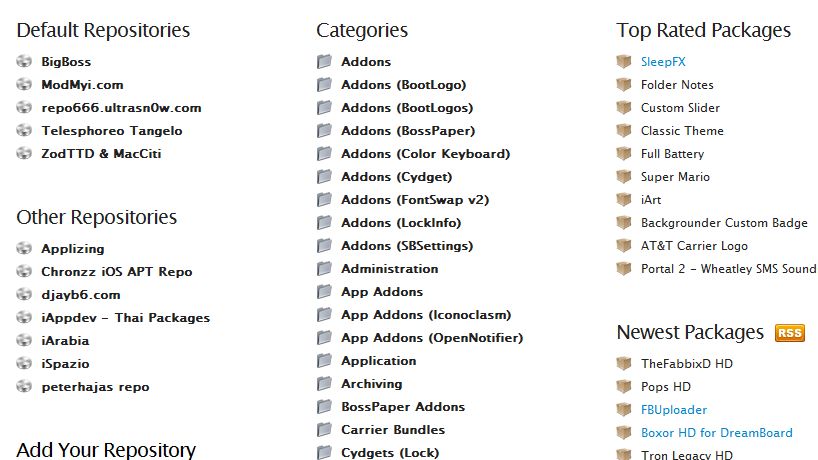Open the Chronzz iOS APT Repo link
The height and width of the screenshot is (460, 818).
pos(116,272)
